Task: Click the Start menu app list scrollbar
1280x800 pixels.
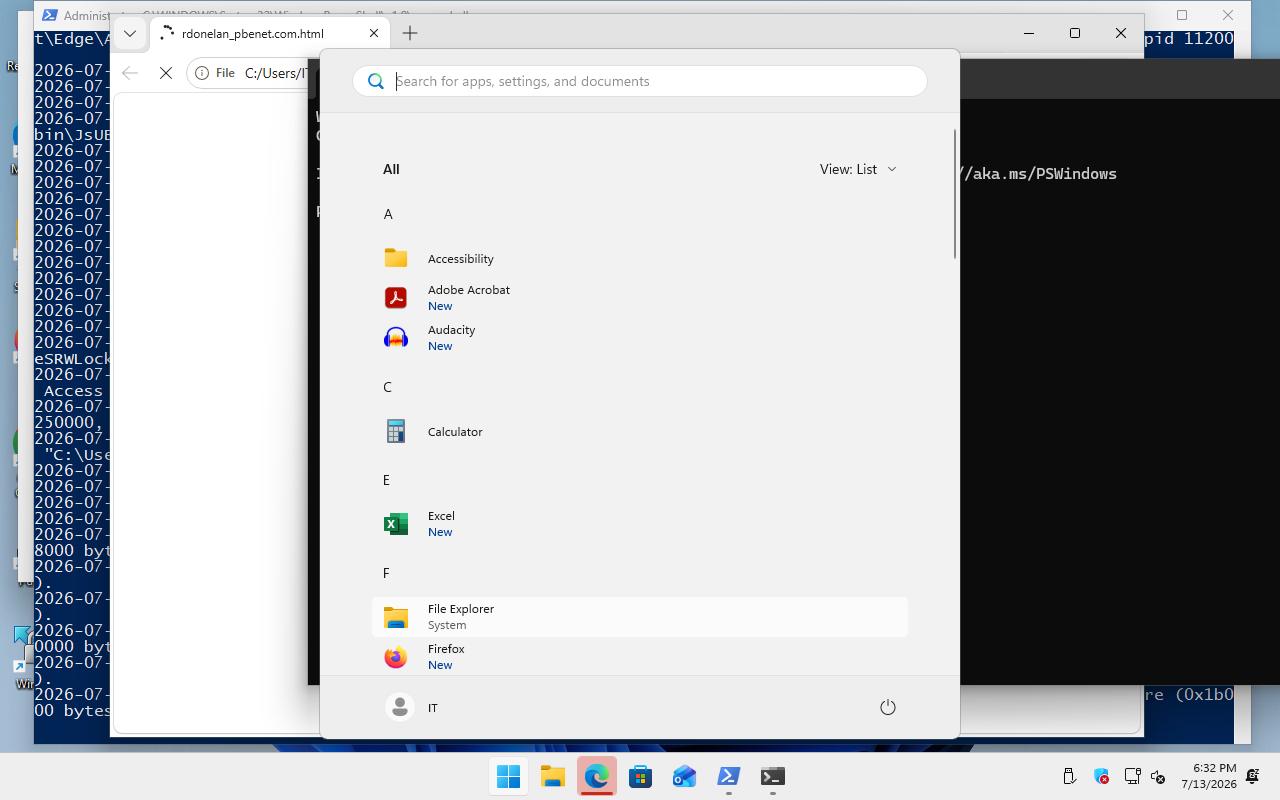Action: 956,195
